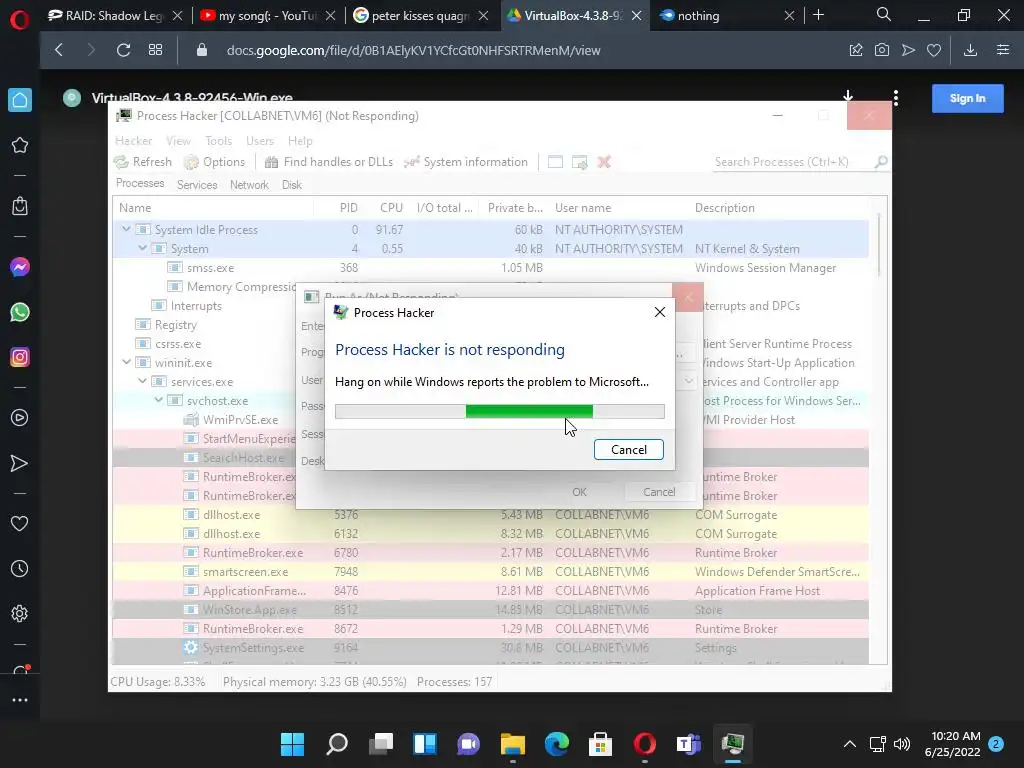Open WhatsApp in the Opera sidebar
Screen dimensions: 1024x768
click(20, 312)
